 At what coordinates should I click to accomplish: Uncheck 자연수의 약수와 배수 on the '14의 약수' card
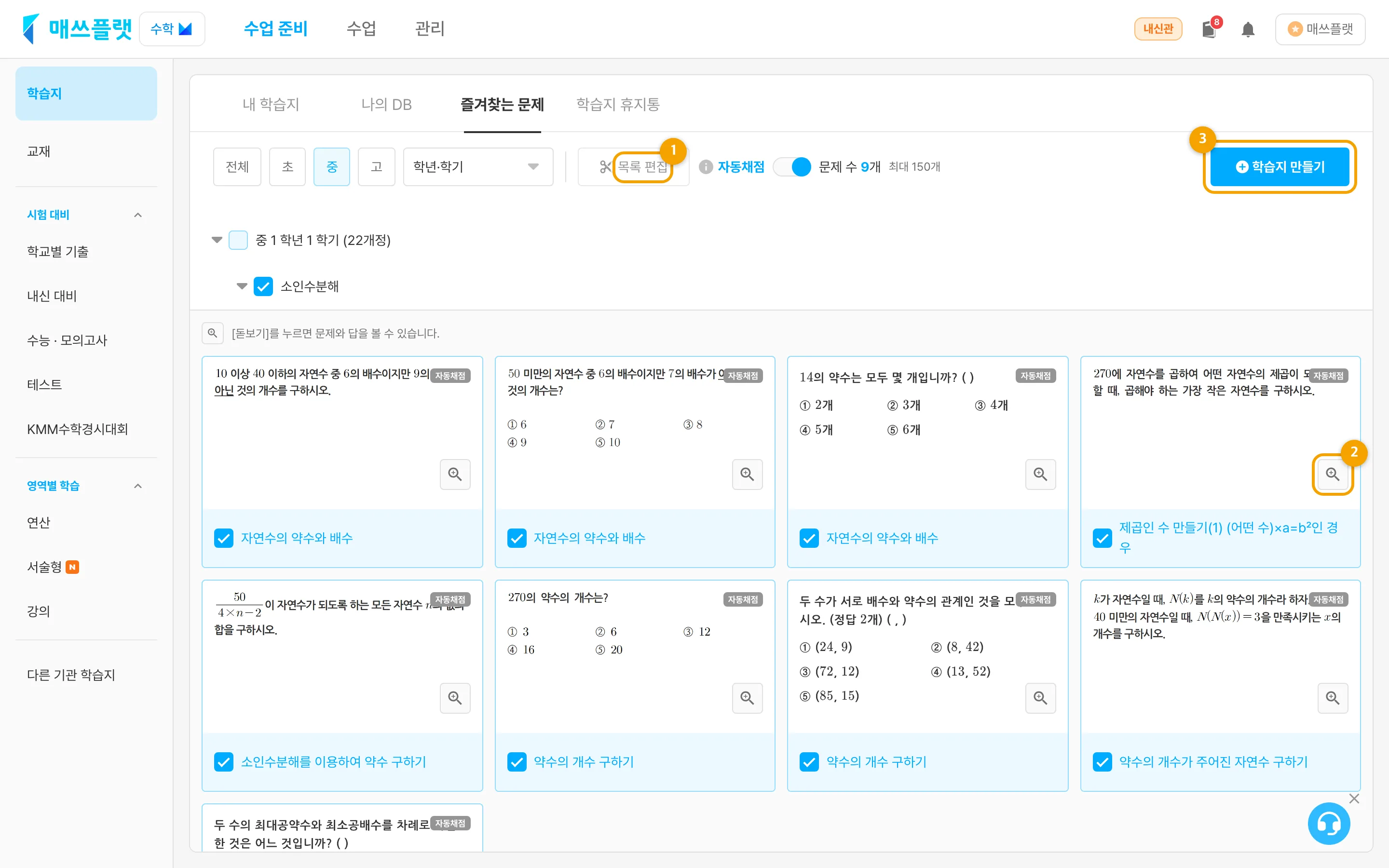pos(809,538)
